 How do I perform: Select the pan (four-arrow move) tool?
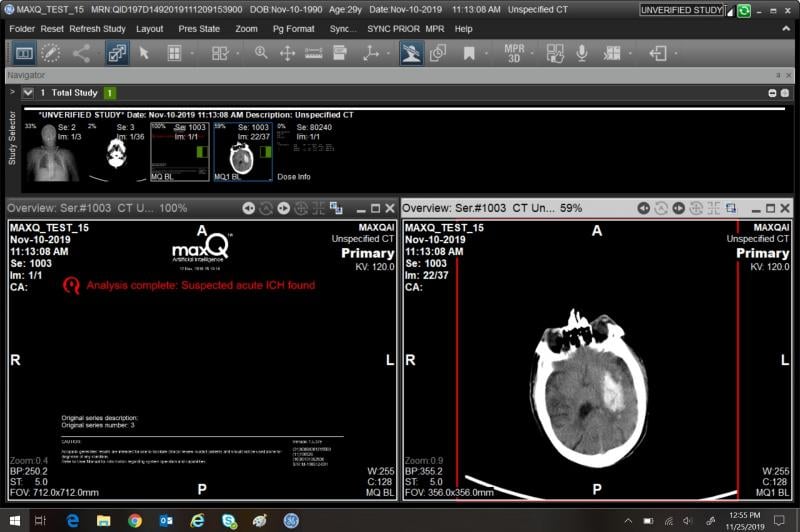point(287,53)
